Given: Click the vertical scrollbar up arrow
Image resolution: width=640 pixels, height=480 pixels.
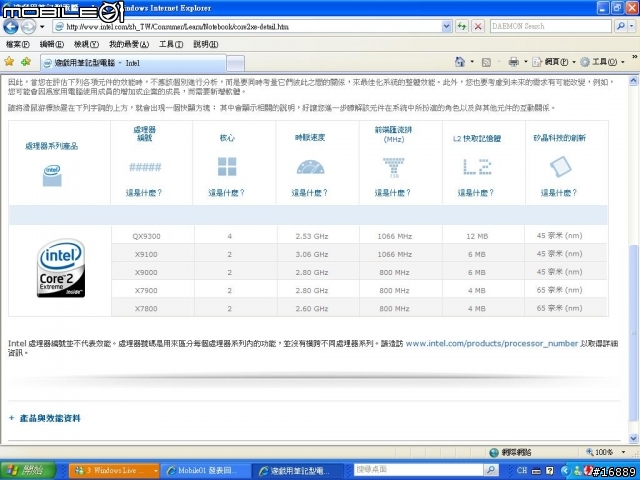Looking at the screenshot, I should pos(633,80).
